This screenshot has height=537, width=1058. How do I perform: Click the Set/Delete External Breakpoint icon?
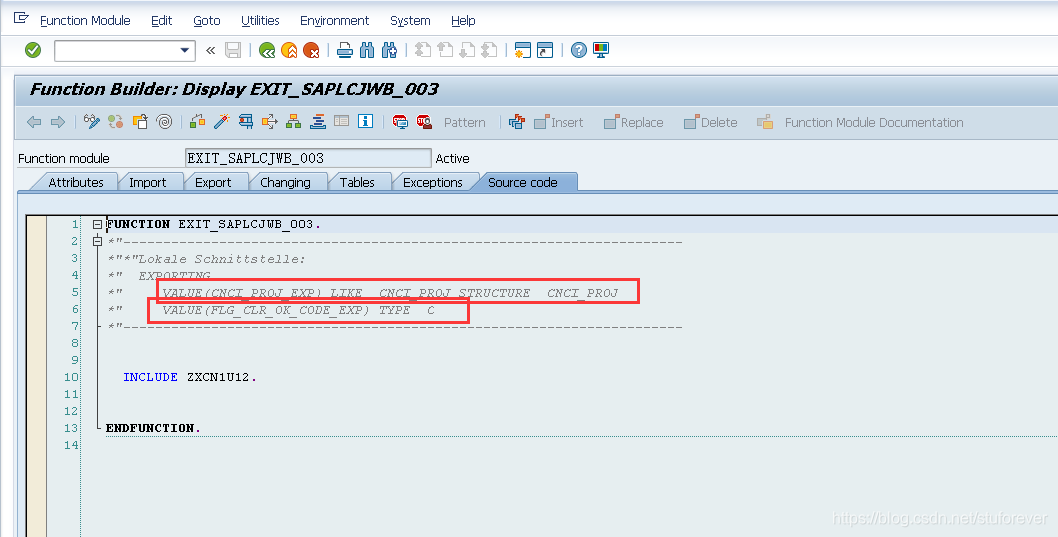coord(424,121)
